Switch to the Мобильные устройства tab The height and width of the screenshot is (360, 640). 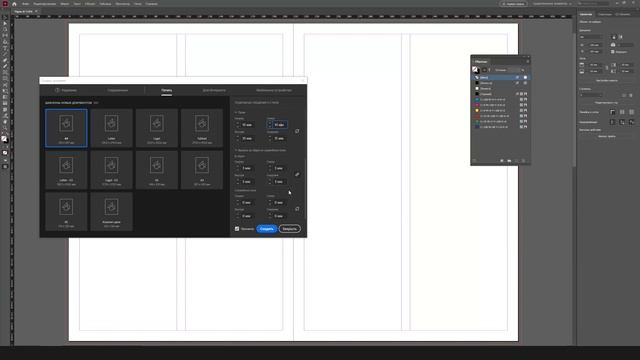[x=274, y=90]
